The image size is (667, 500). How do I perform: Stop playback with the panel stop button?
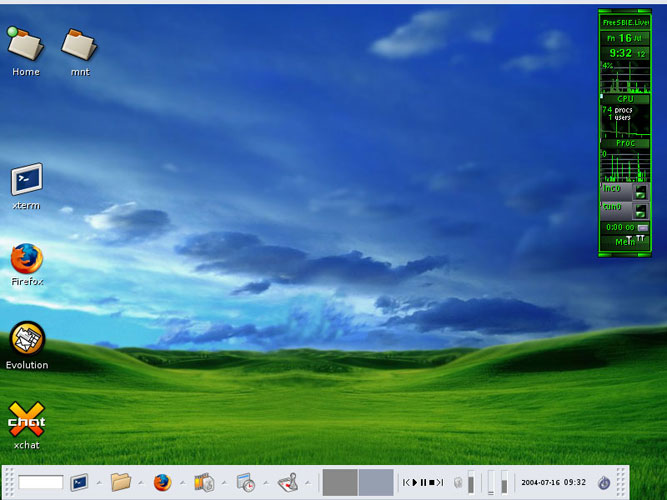pyautogui.click(x=432, y=482)
